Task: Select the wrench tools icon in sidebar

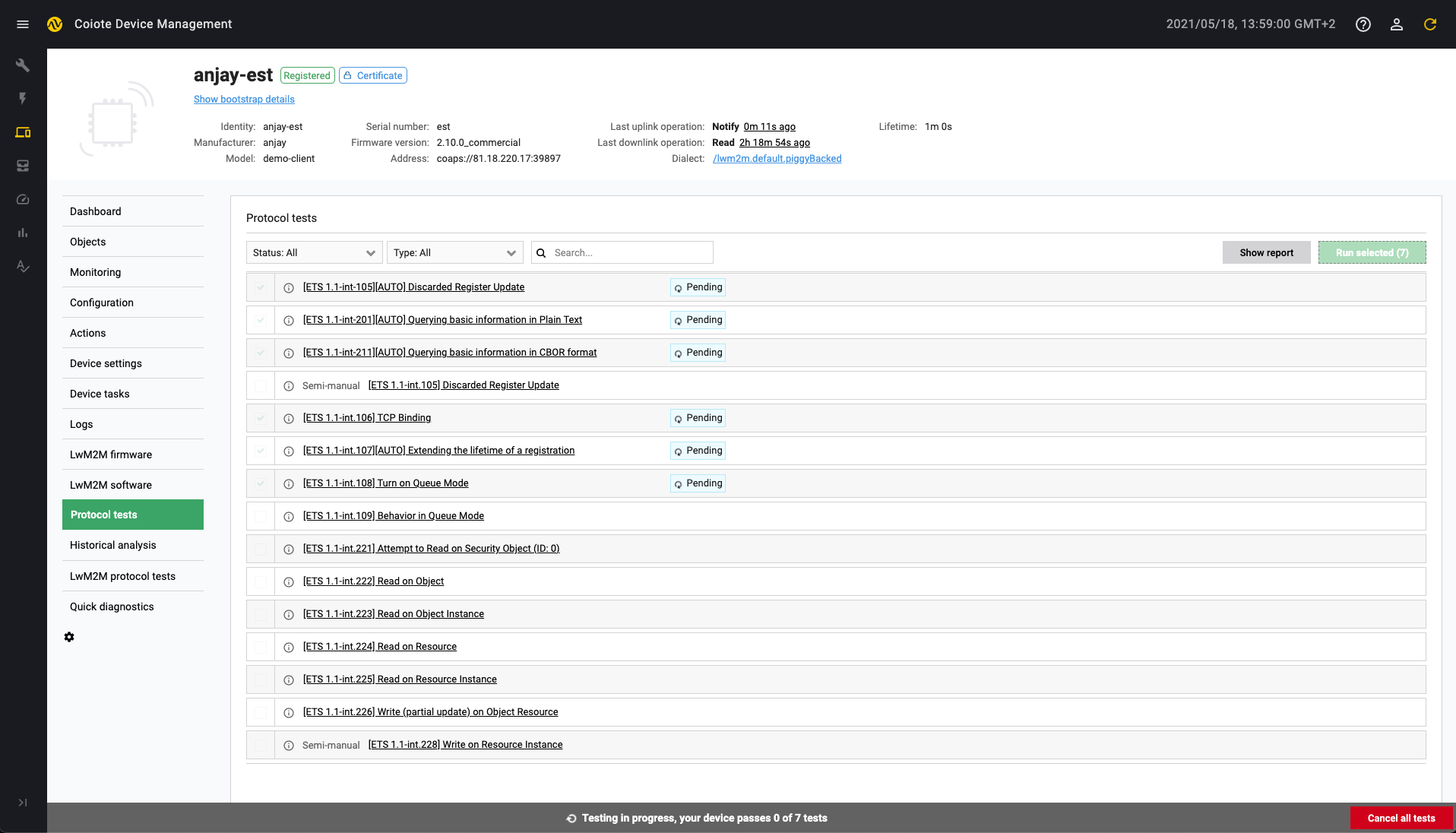Action: point(23,65)
